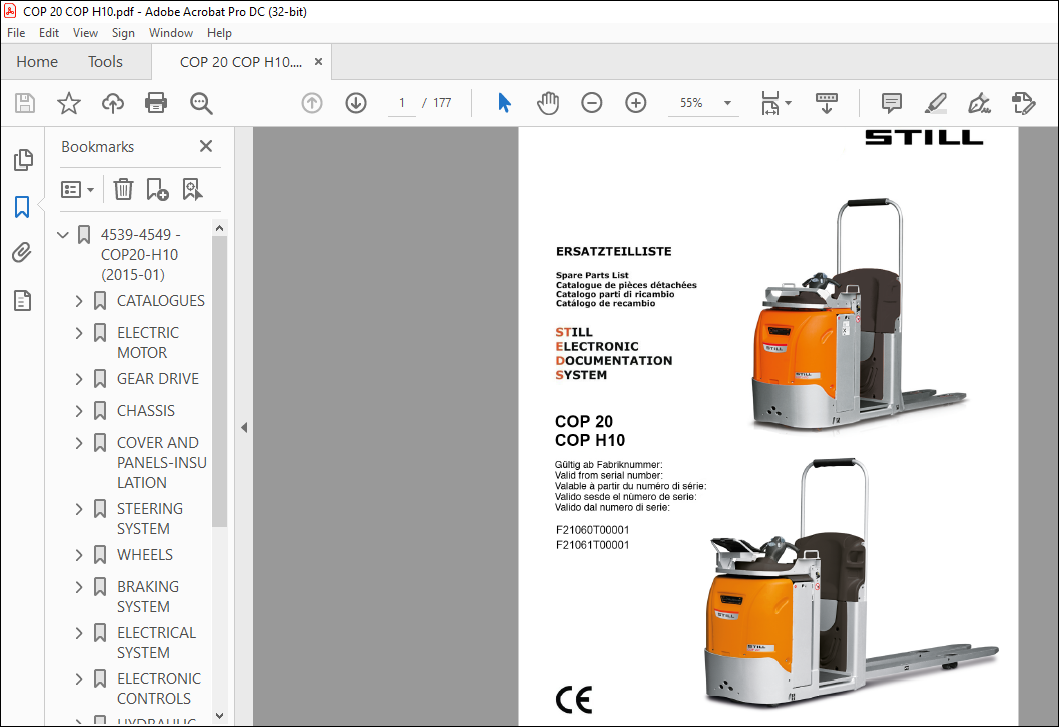This screenshot has width=1059, height=727.
Task: Collapse navigation pane with left arrow
Action: 244,428
